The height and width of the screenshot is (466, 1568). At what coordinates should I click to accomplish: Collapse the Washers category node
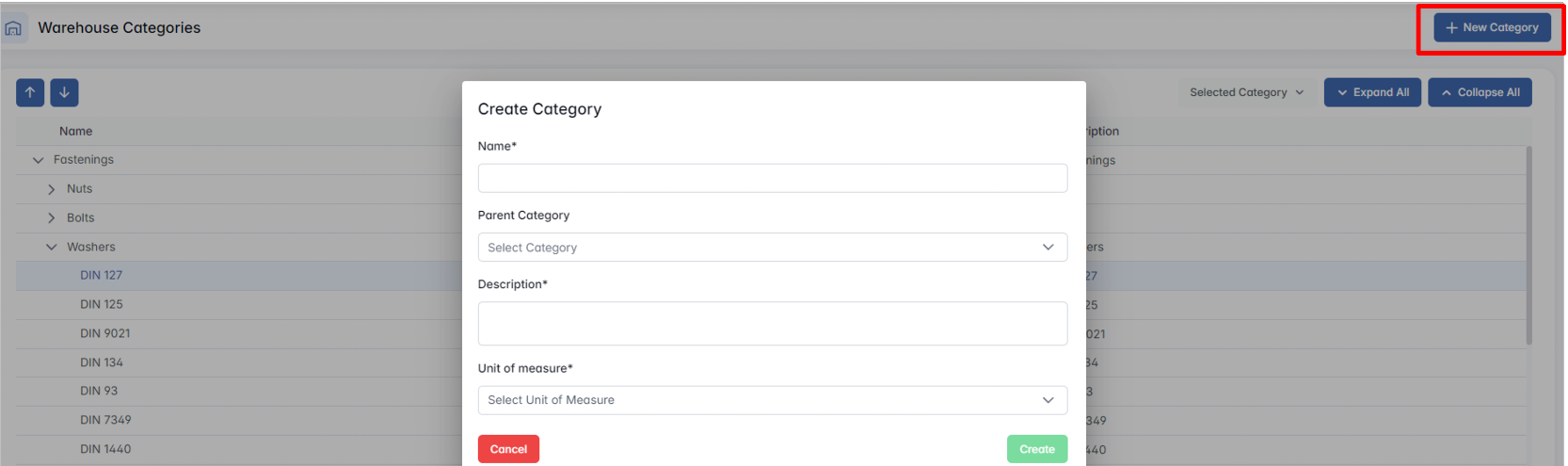52,248
